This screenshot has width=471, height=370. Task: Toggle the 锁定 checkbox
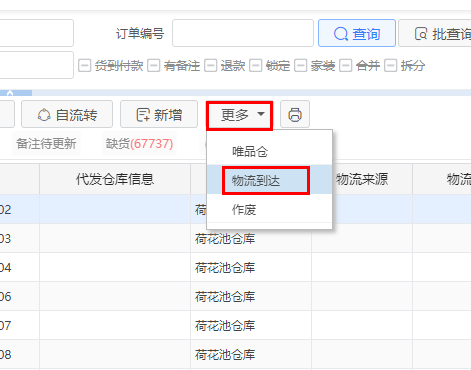point(256,66)
